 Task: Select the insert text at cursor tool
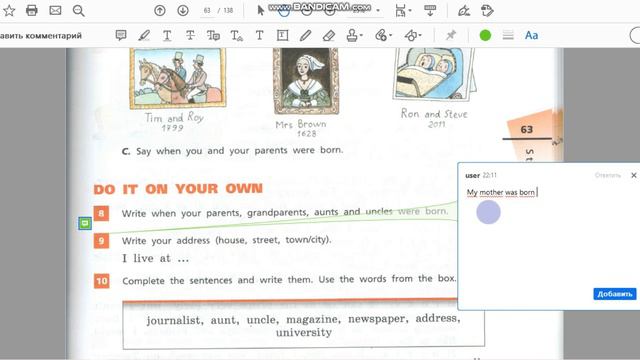coord(237,36)
